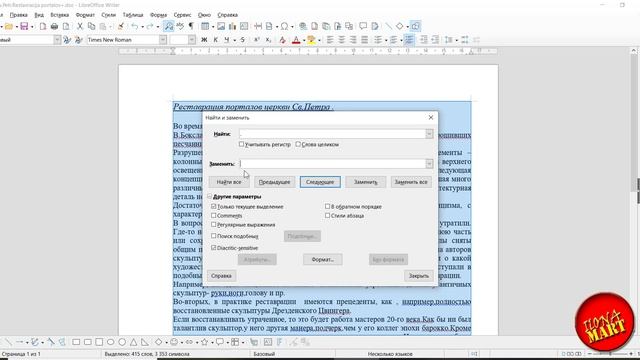The height and width of the screenshot is (360, 640).
Task: Insert a table with the table icon
Action: click(x=205, y=27)
